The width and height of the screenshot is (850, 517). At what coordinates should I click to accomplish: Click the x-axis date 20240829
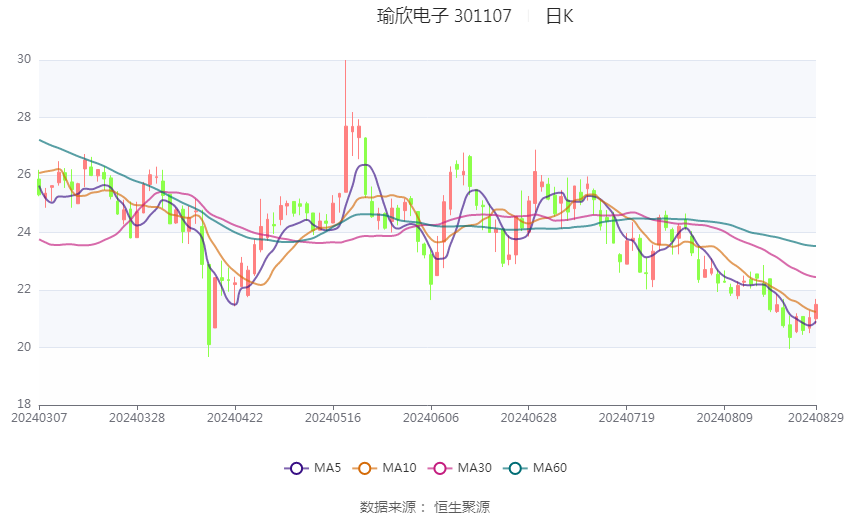816,418
